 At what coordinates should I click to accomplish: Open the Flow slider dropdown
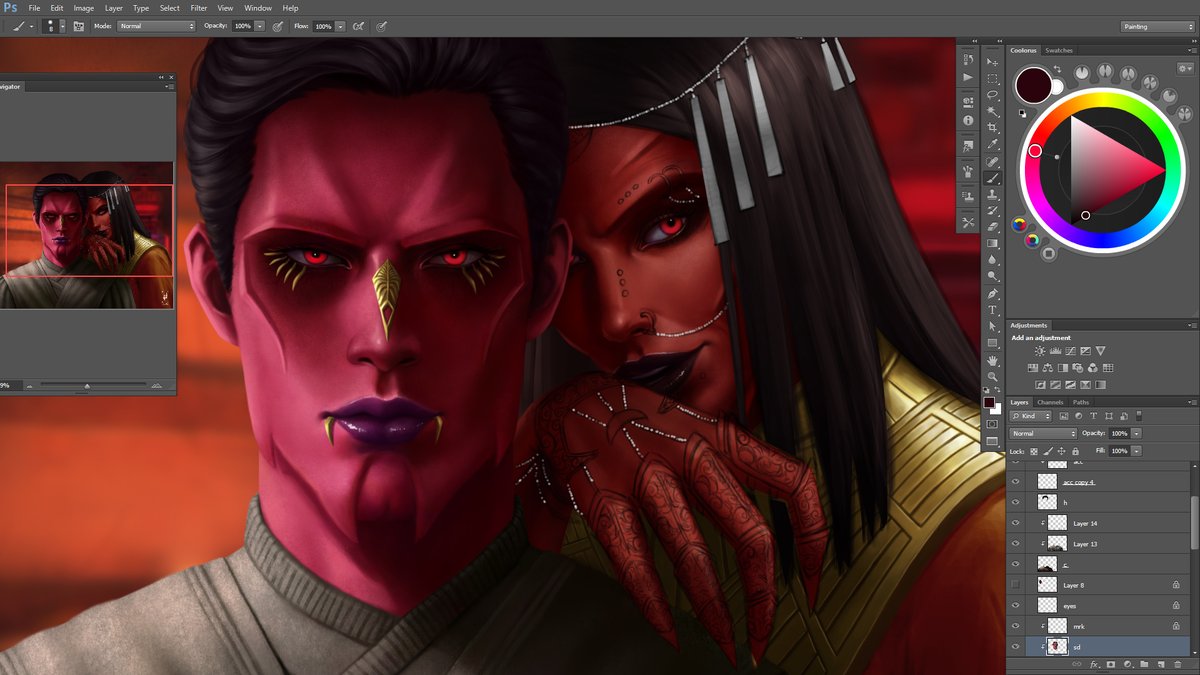tap(340, 26)
